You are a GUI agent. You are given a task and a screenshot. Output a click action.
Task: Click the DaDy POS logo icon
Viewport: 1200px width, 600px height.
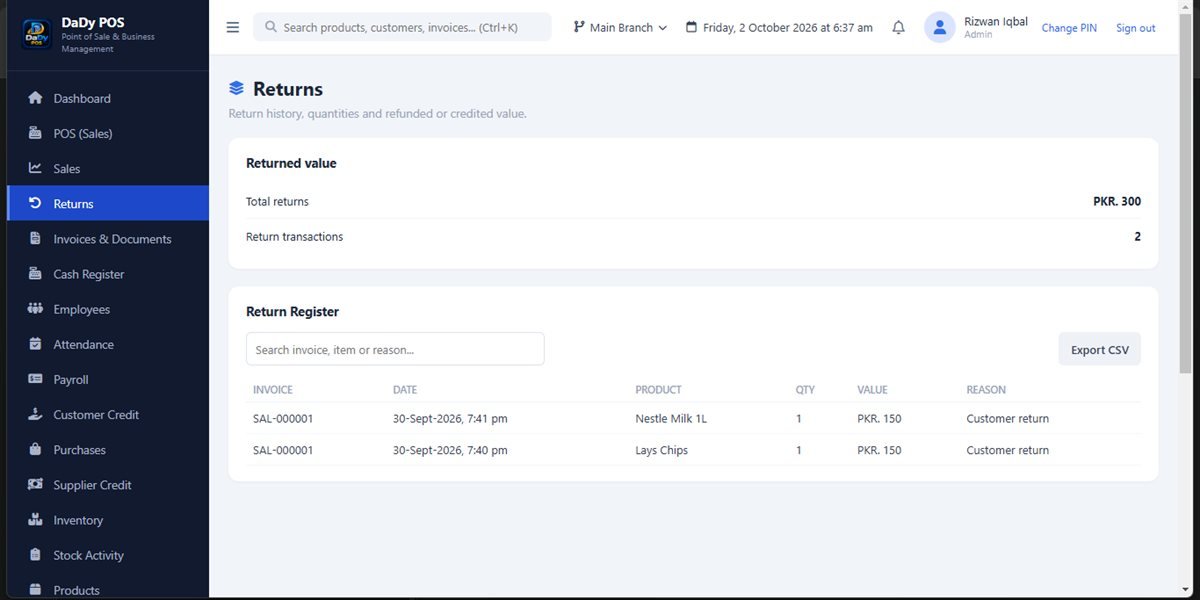[x=37, y=35]
